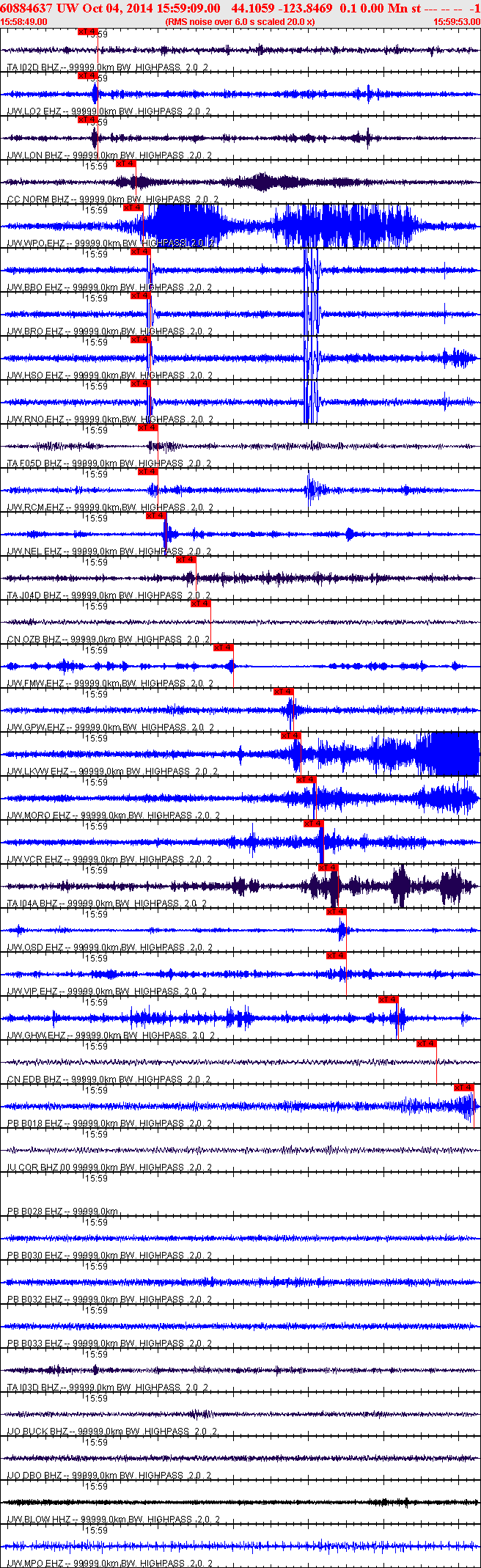Click the pick marker on UW.FMW EHZ trace

click(x=224, y=648)
